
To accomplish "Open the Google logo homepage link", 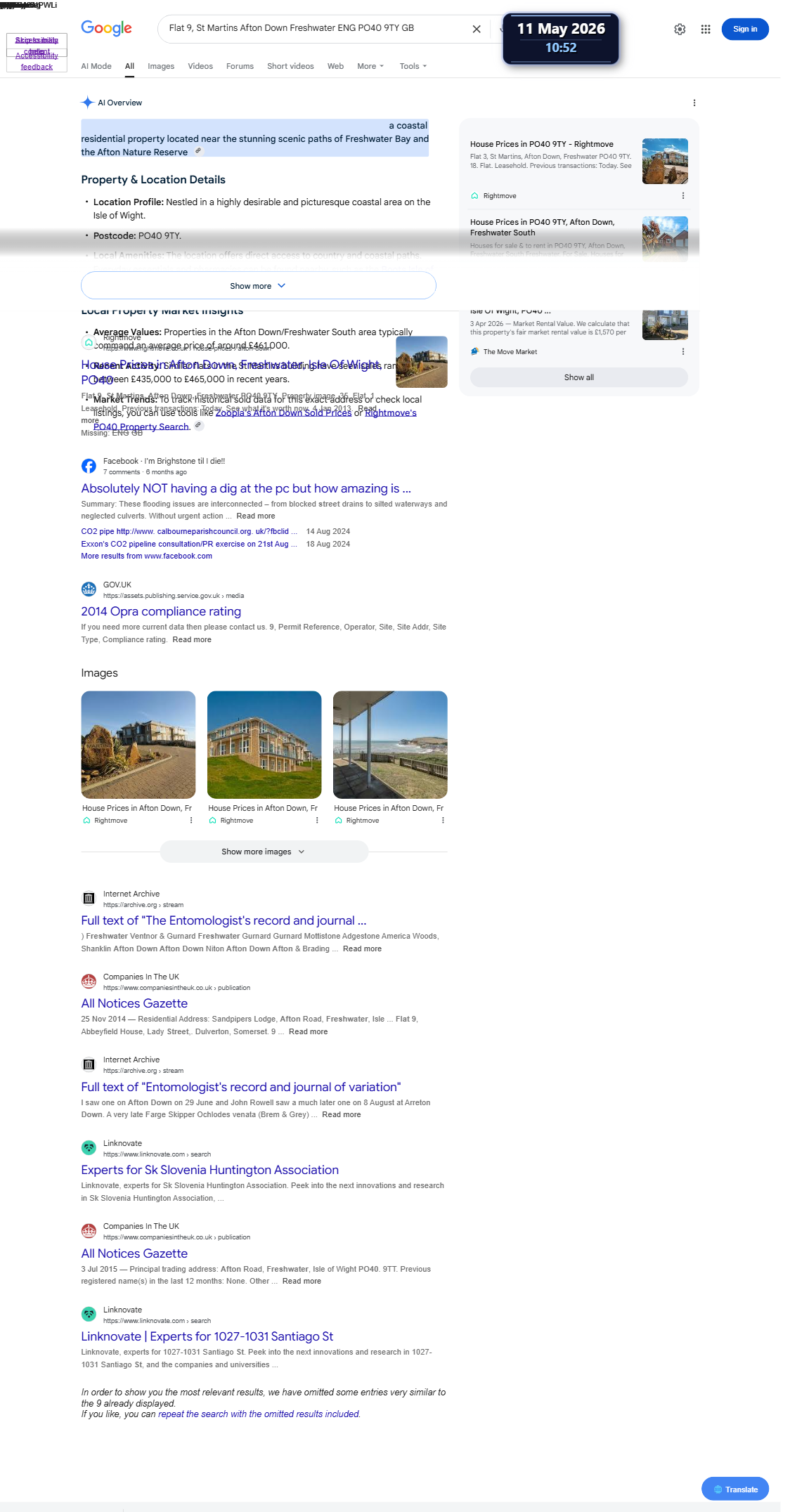I will 106,28.
